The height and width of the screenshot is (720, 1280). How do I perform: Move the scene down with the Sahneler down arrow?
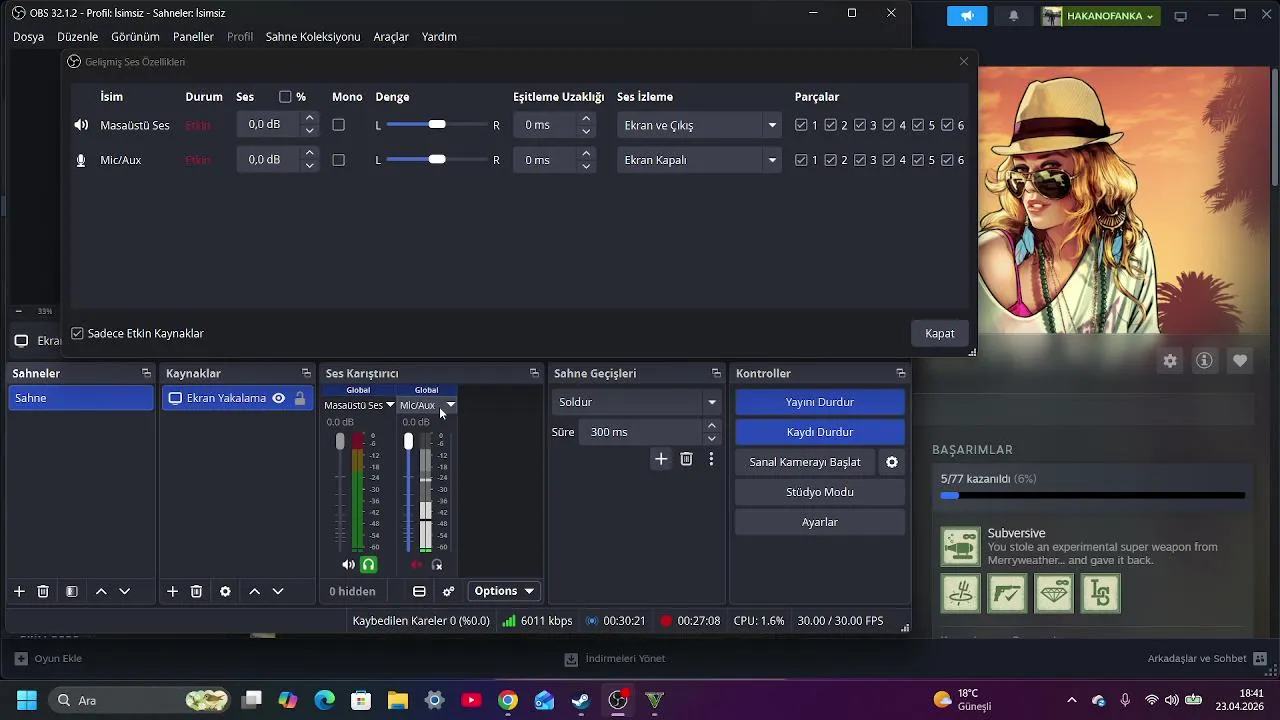pos(125,591)
